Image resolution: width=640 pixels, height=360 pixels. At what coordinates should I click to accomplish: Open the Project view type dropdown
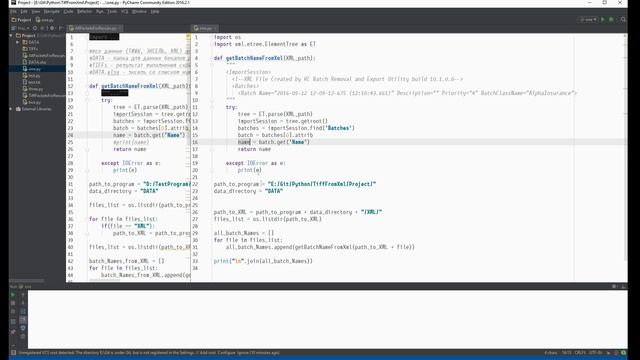pyautogui.click(x=20, y=28)
